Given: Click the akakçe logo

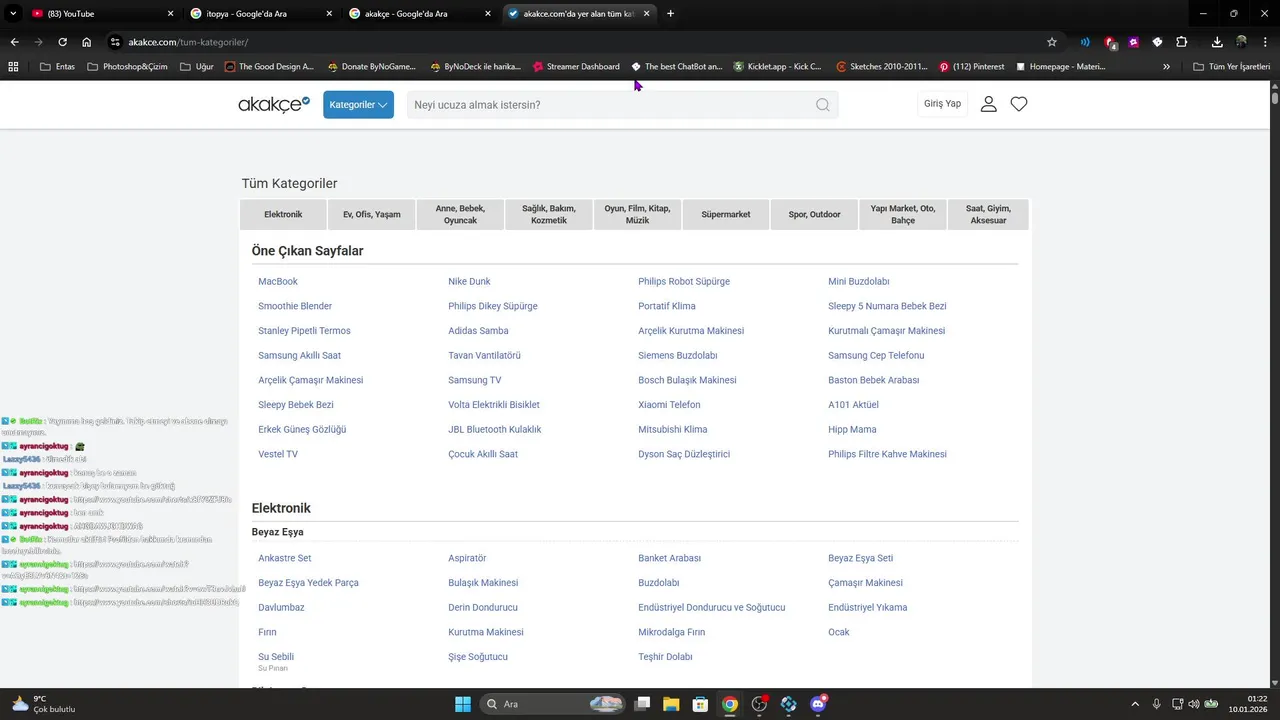Looking at the screenshot, I should tap(274, 104).
